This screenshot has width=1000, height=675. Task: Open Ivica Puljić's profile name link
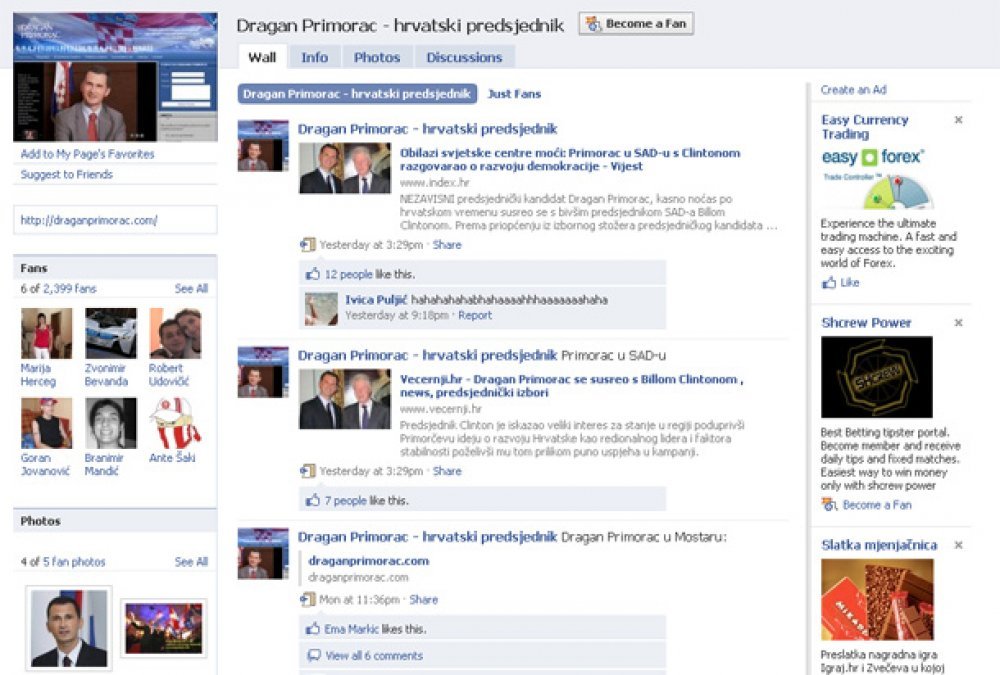(x=376, y=300)
